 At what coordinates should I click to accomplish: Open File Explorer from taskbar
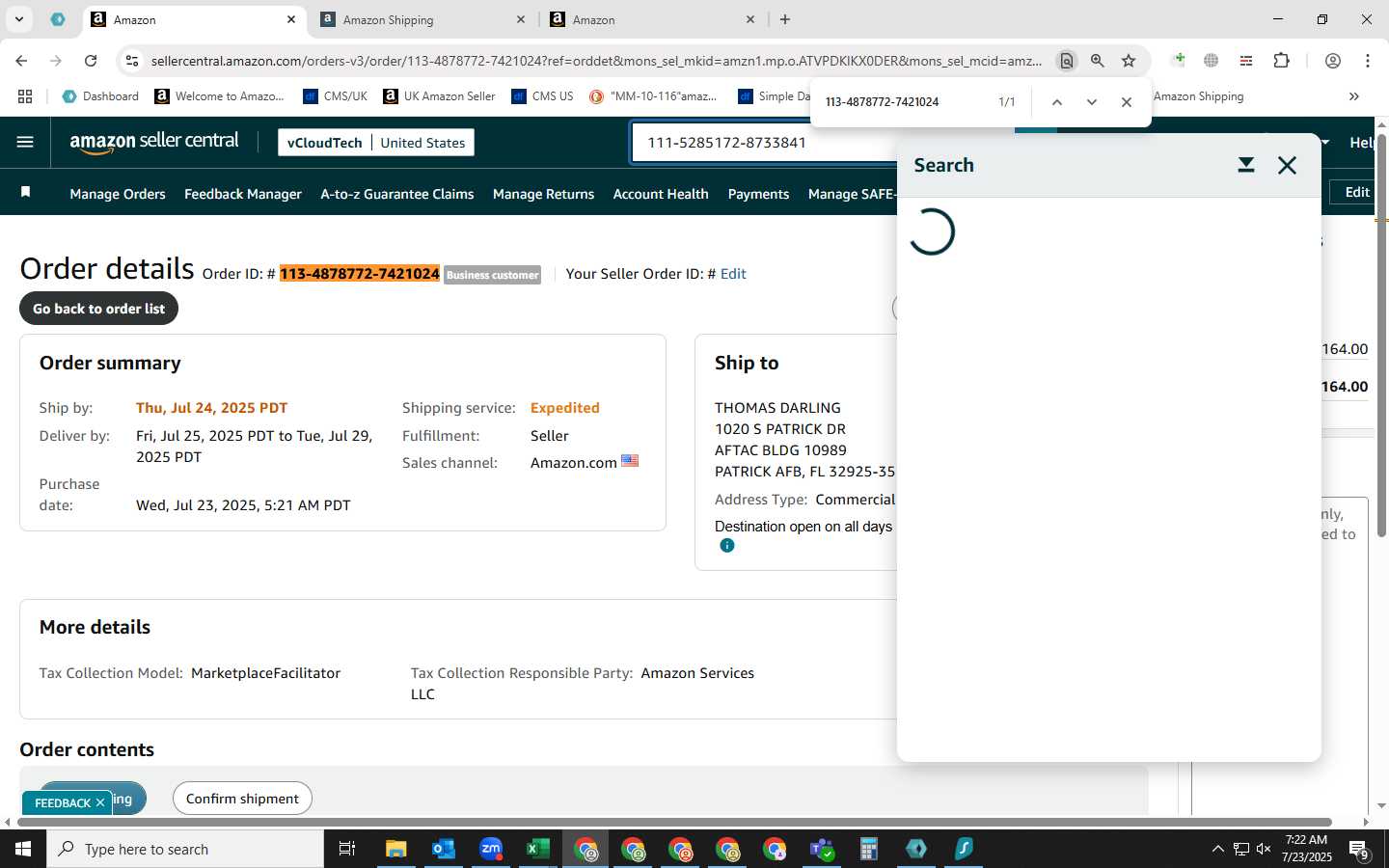pos(395,849)
